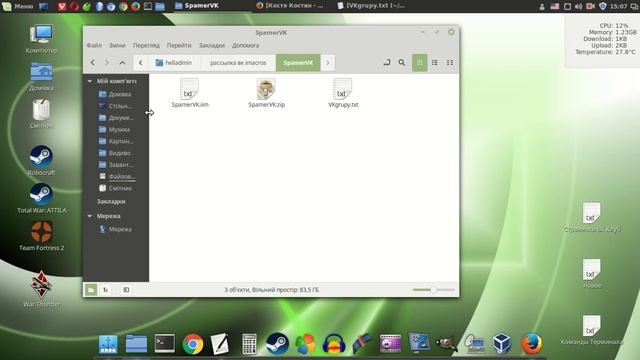
Task: Open the Зміни menu
Action: [117, 45]
